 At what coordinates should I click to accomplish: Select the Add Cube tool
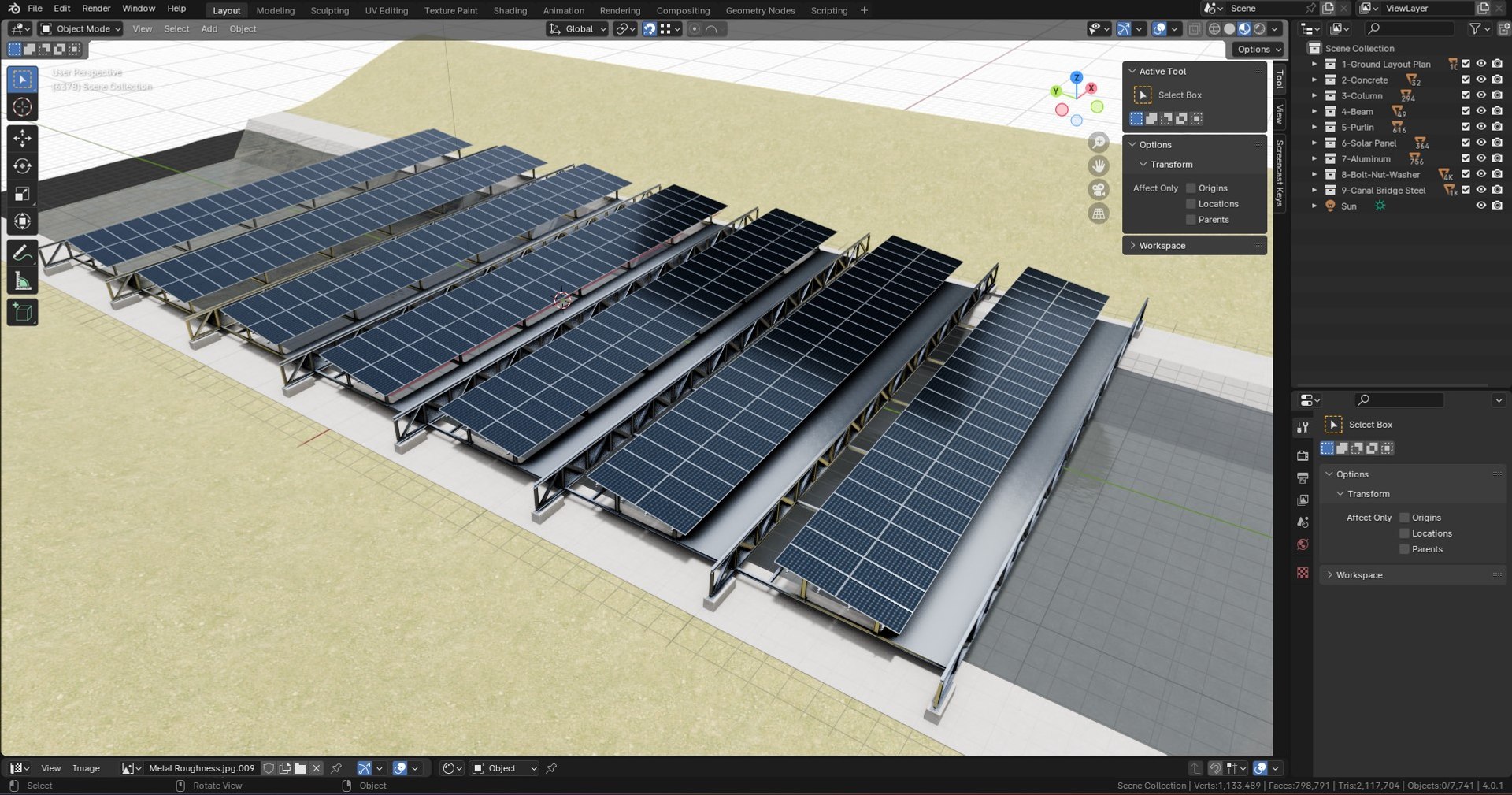[22, 313]
